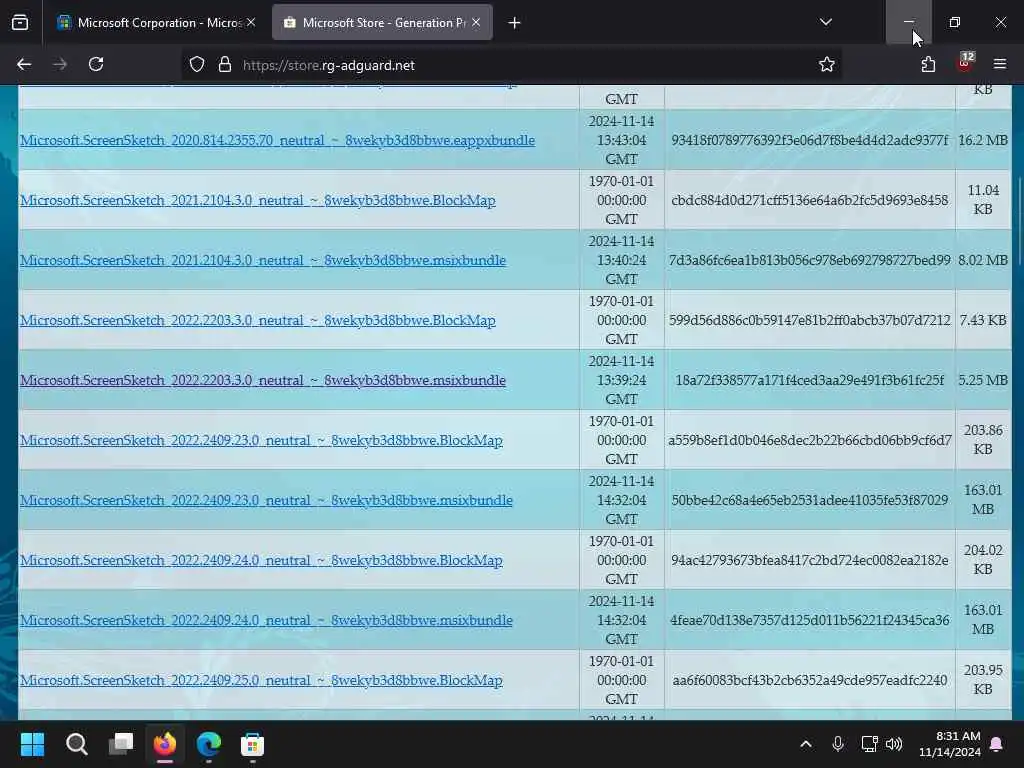The width and height of the screenshot is (1024, 768).
Task: Reload the current page
Action: [x=96, y=64]
